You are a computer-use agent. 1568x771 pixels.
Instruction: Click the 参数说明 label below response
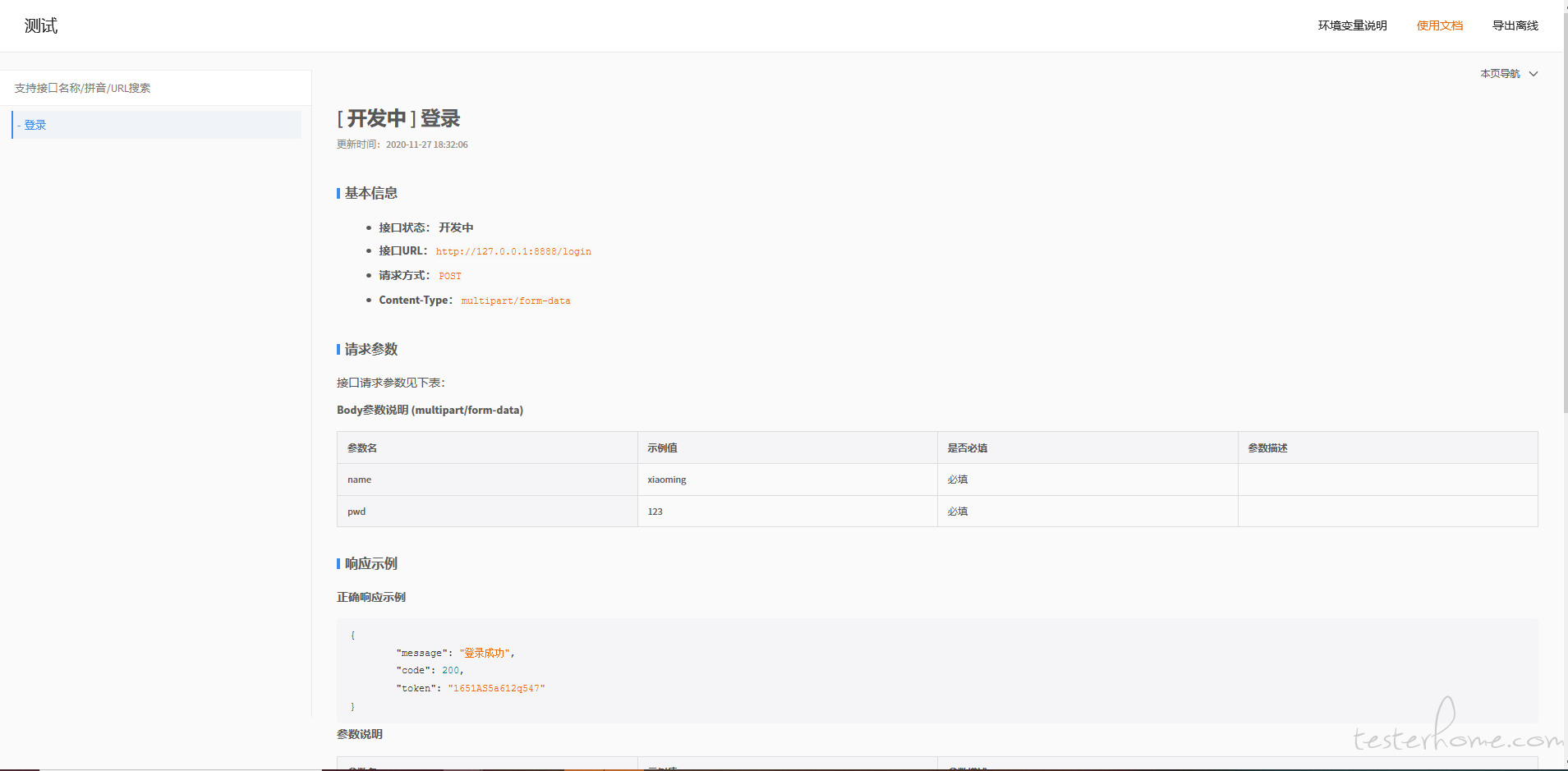360,734
